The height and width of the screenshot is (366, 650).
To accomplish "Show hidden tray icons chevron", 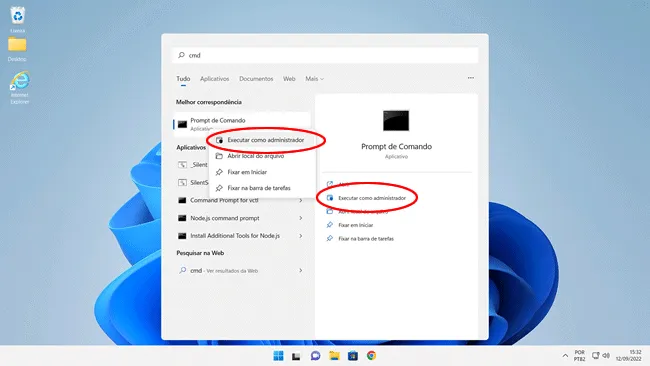I will [x=565, y=356].
